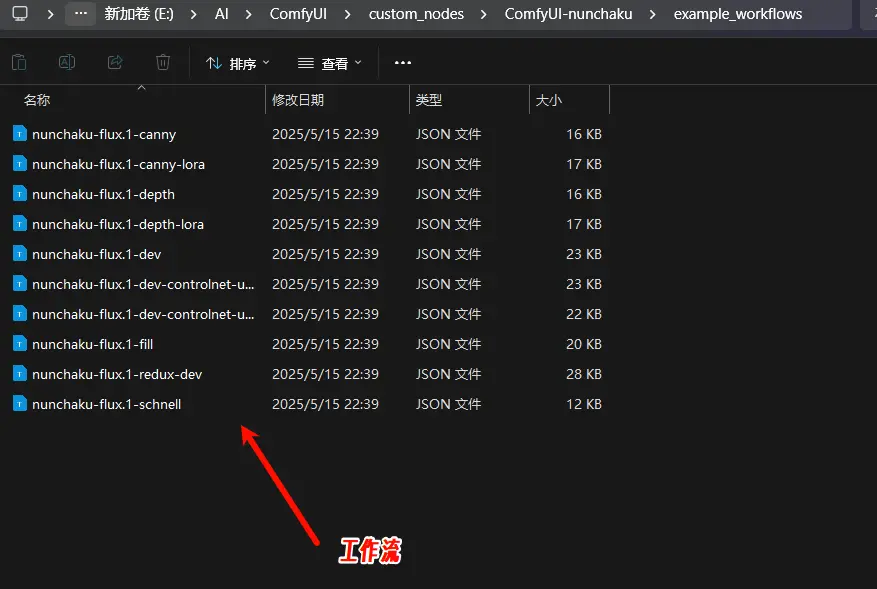Expand the chevron after the monitor icon
877x589 pixels.
pos(50,14)
